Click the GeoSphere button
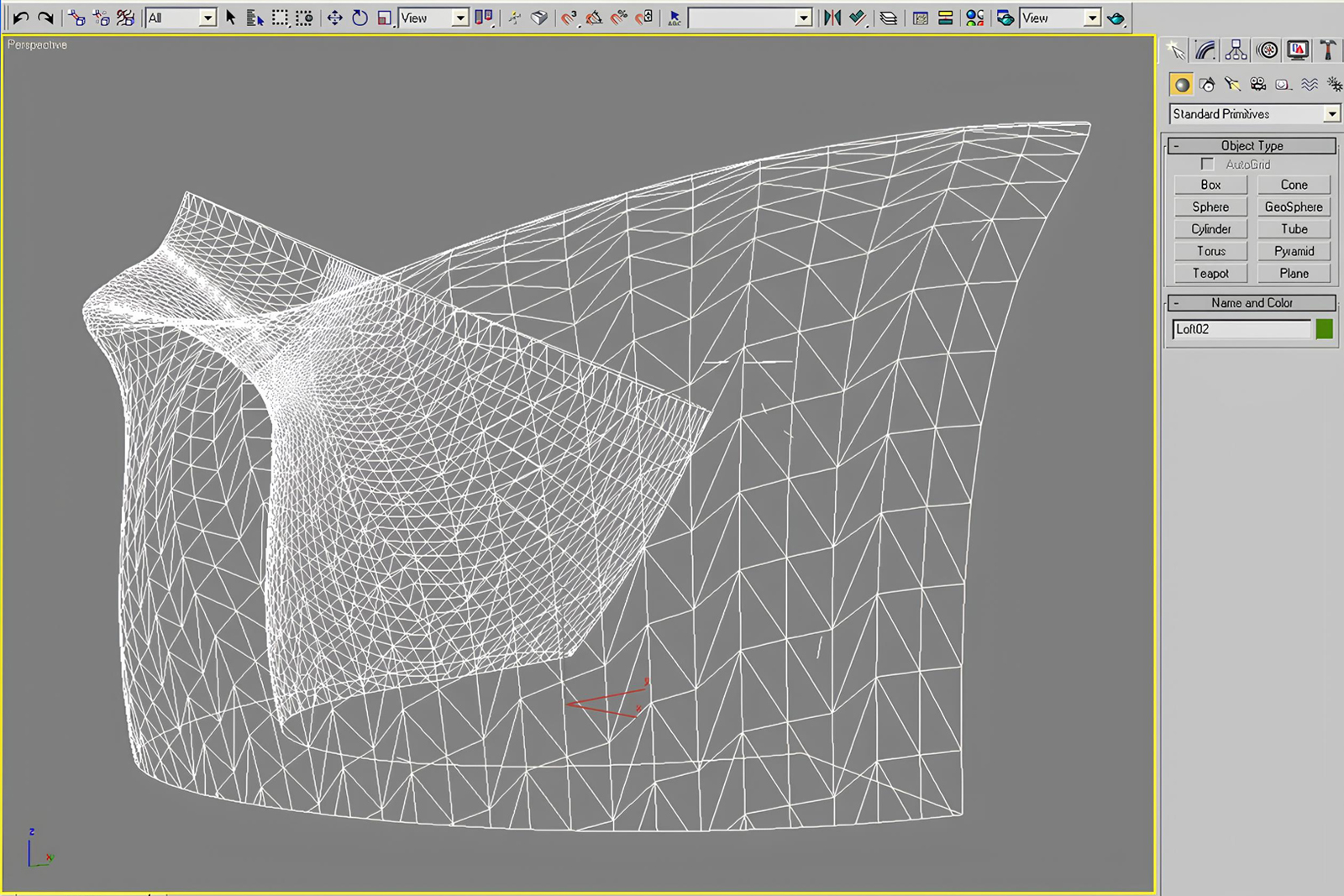Viewport: 1344px width, 896px height. coord(1294,207)
